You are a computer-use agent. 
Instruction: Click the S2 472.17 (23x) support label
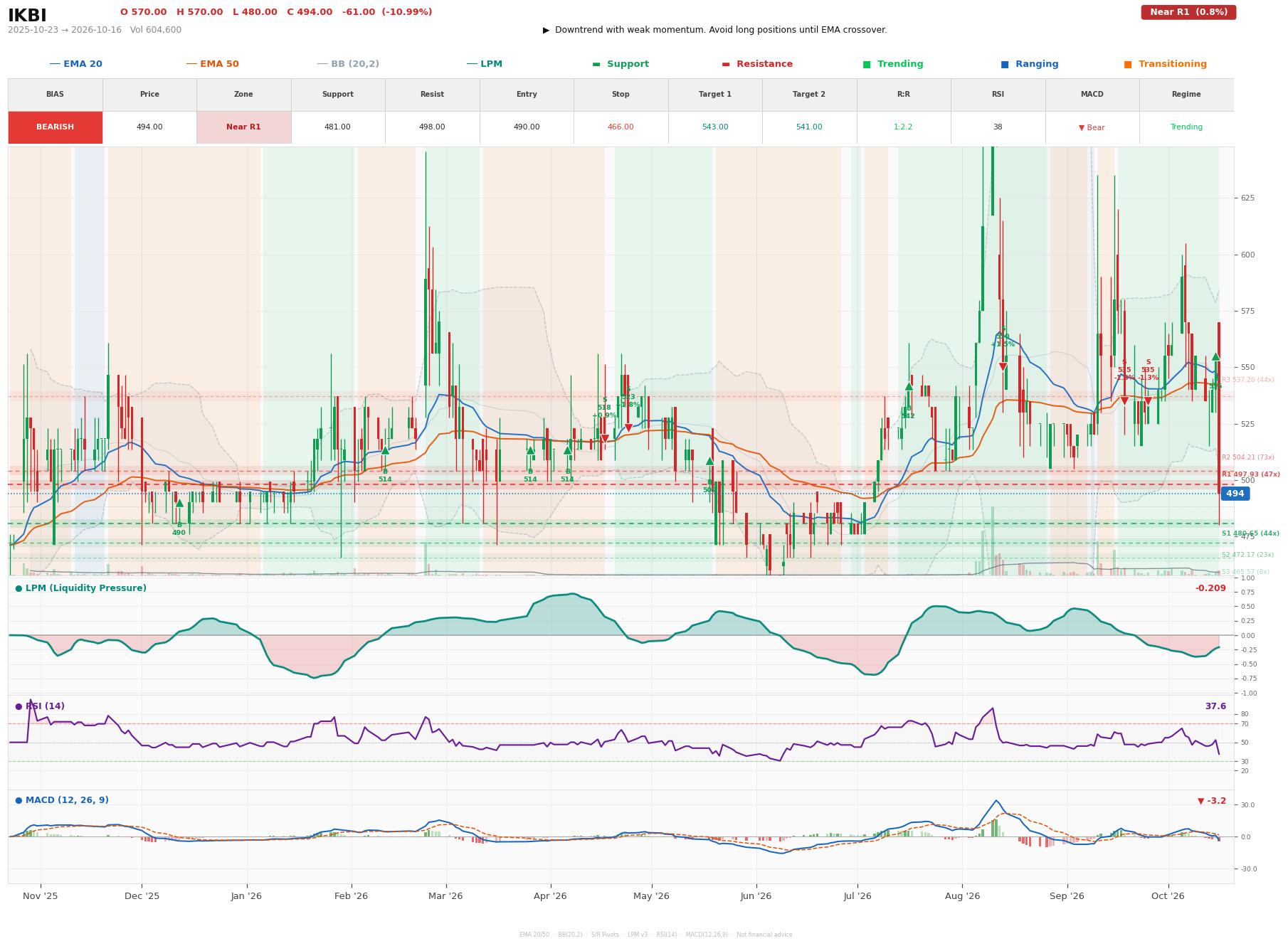1247,555
